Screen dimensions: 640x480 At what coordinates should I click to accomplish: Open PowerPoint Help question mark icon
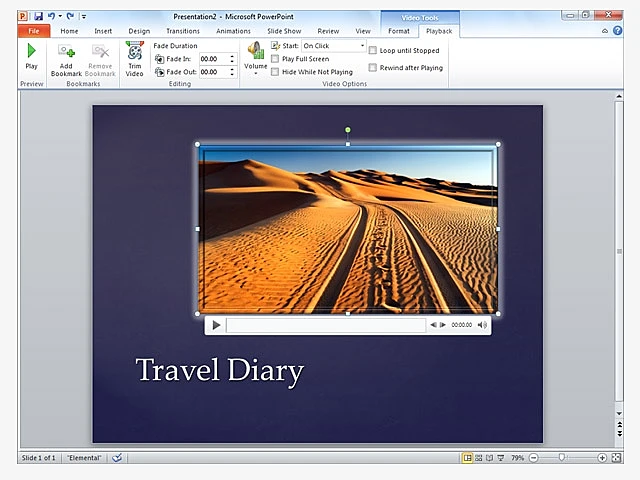click(617, 31)
